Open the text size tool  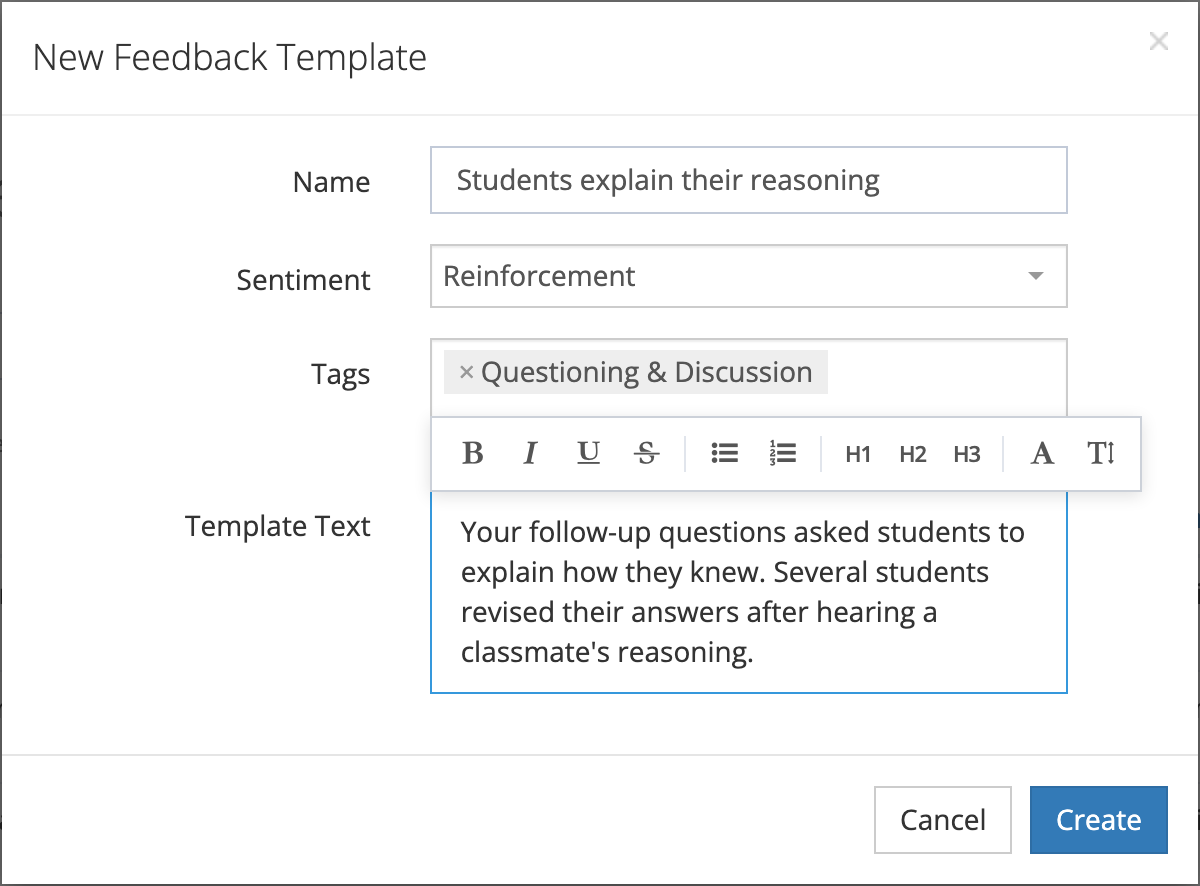1101,454
